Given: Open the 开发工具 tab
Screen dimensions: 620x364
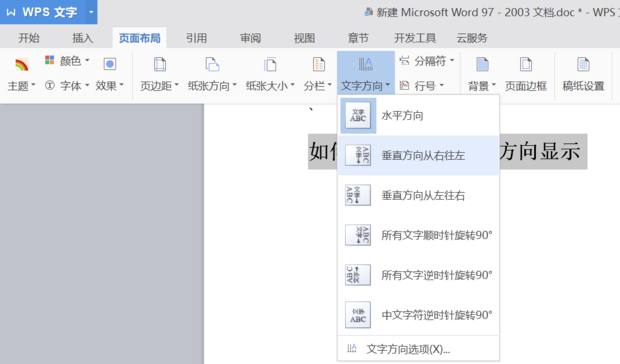Looking at the screenshot, I should [415, 38].
